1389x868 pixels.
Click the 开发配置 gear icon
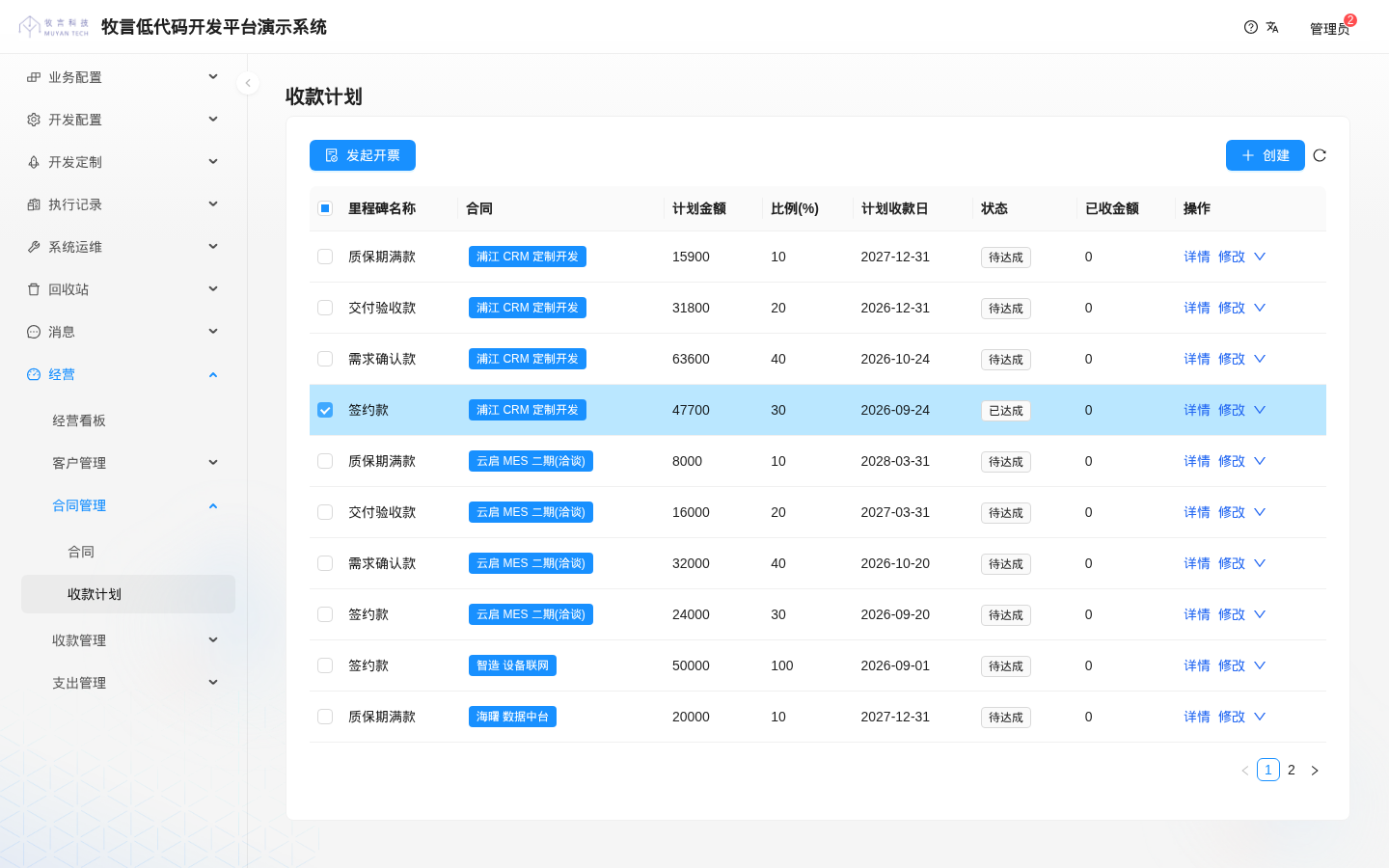point(34,120)
